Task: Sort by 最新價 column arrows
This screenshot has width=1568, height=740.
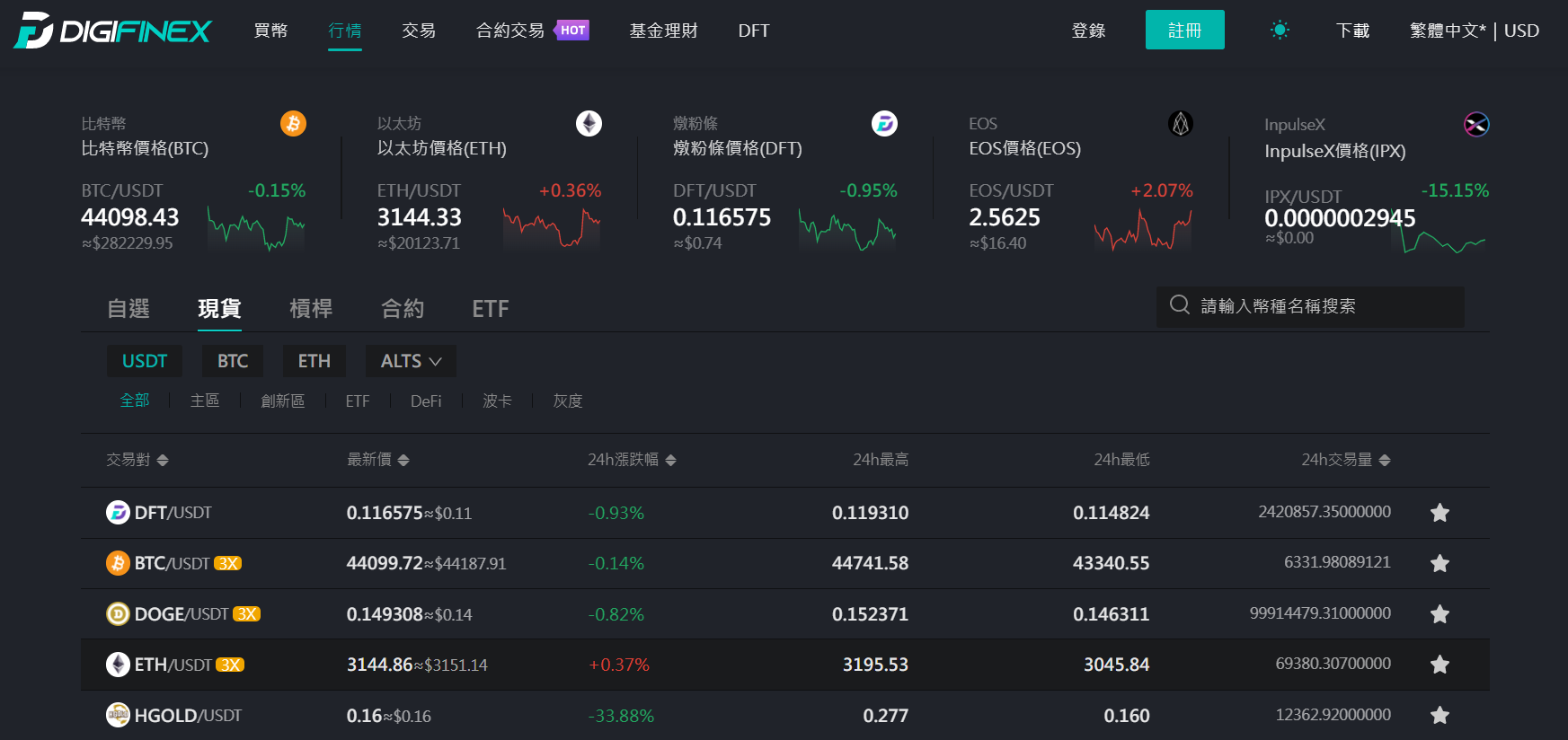Action: coord(403,460)
